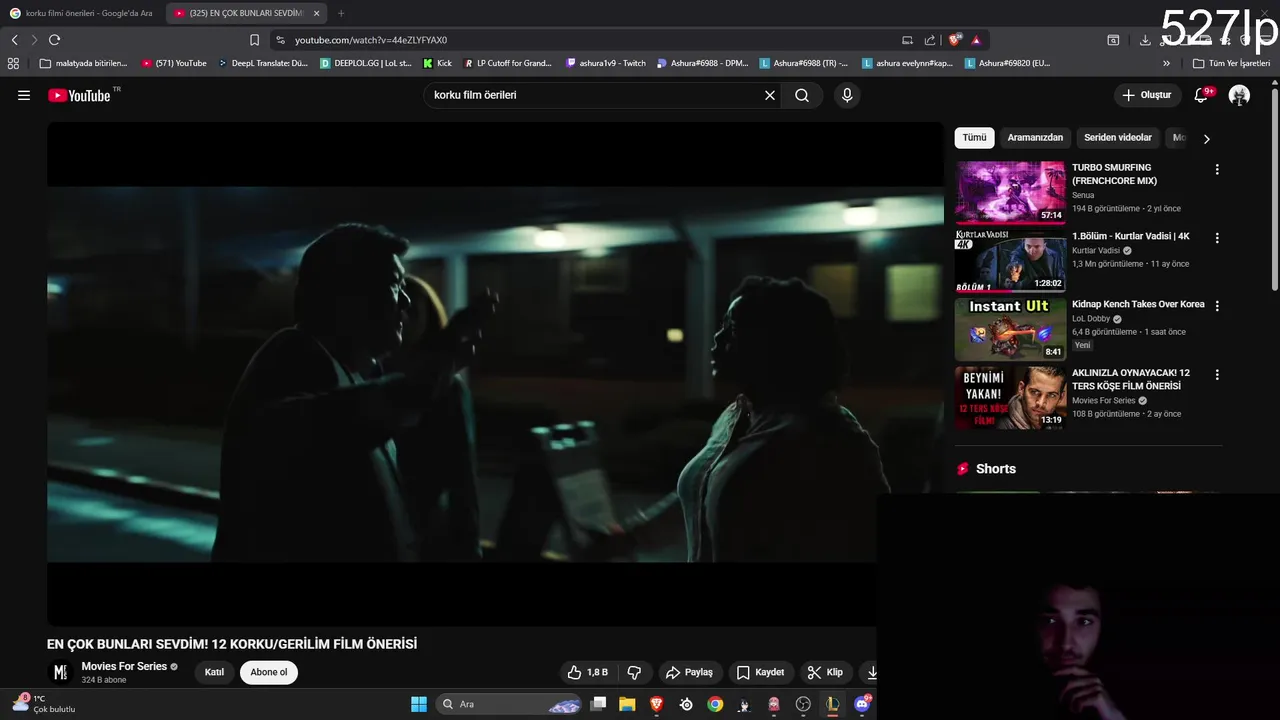
Task: Go back in browser history
Action: tap(14, 40)
